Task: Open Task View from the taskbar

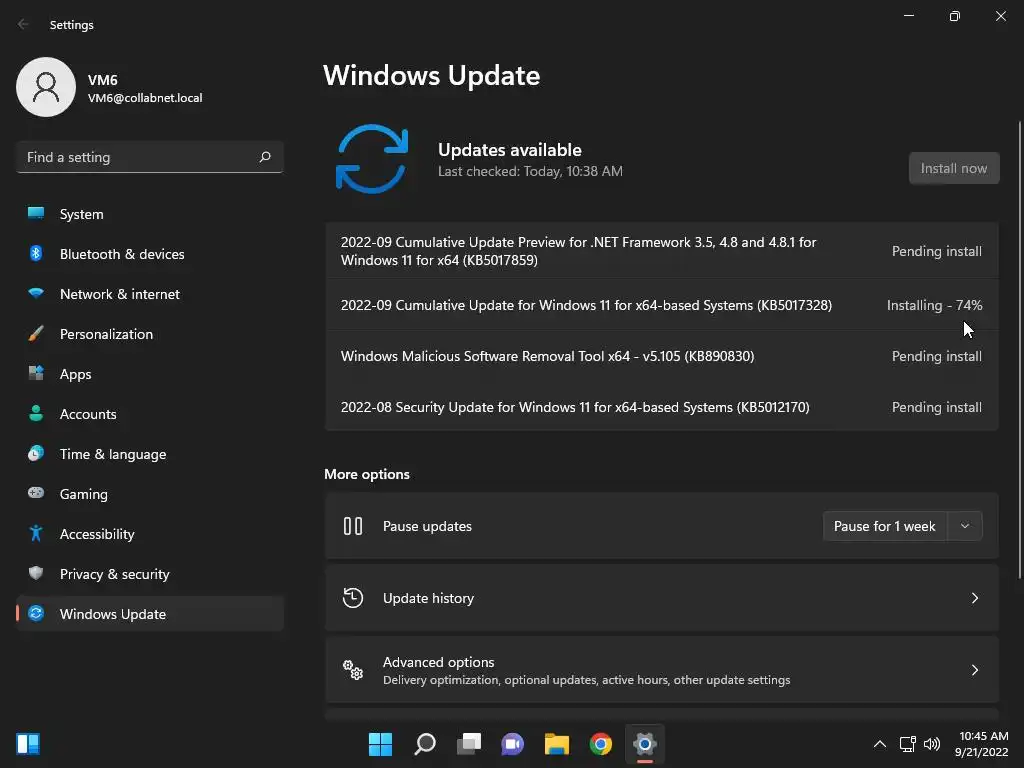Action: [x=469, y=744]
